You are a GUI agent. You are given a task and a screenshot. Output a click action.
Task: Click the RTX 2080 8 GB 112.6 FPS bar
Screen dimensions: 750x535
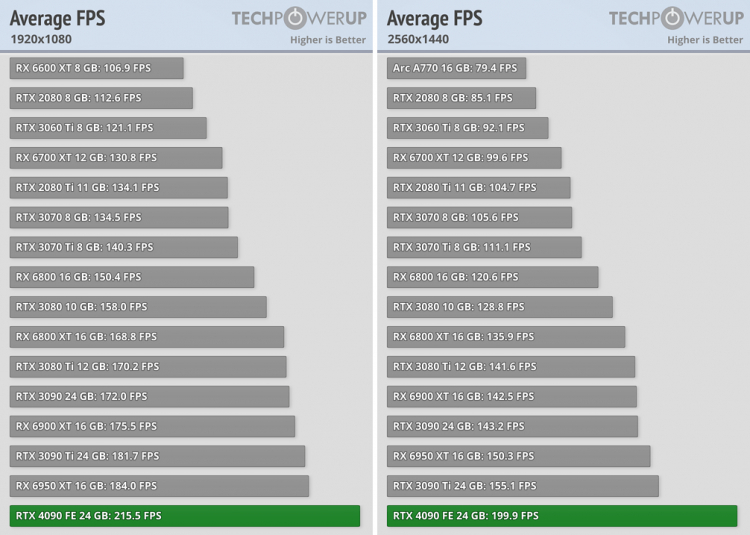tap(101, 98)
